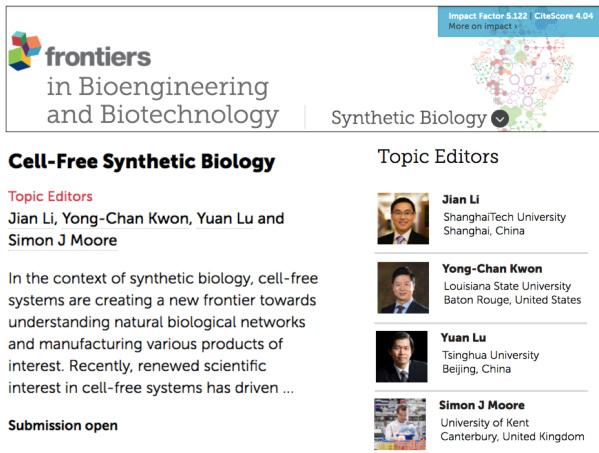Open Simon J Moore name in sidebar
The height and width of the screenshot is (453, 599).
point(482,405)
